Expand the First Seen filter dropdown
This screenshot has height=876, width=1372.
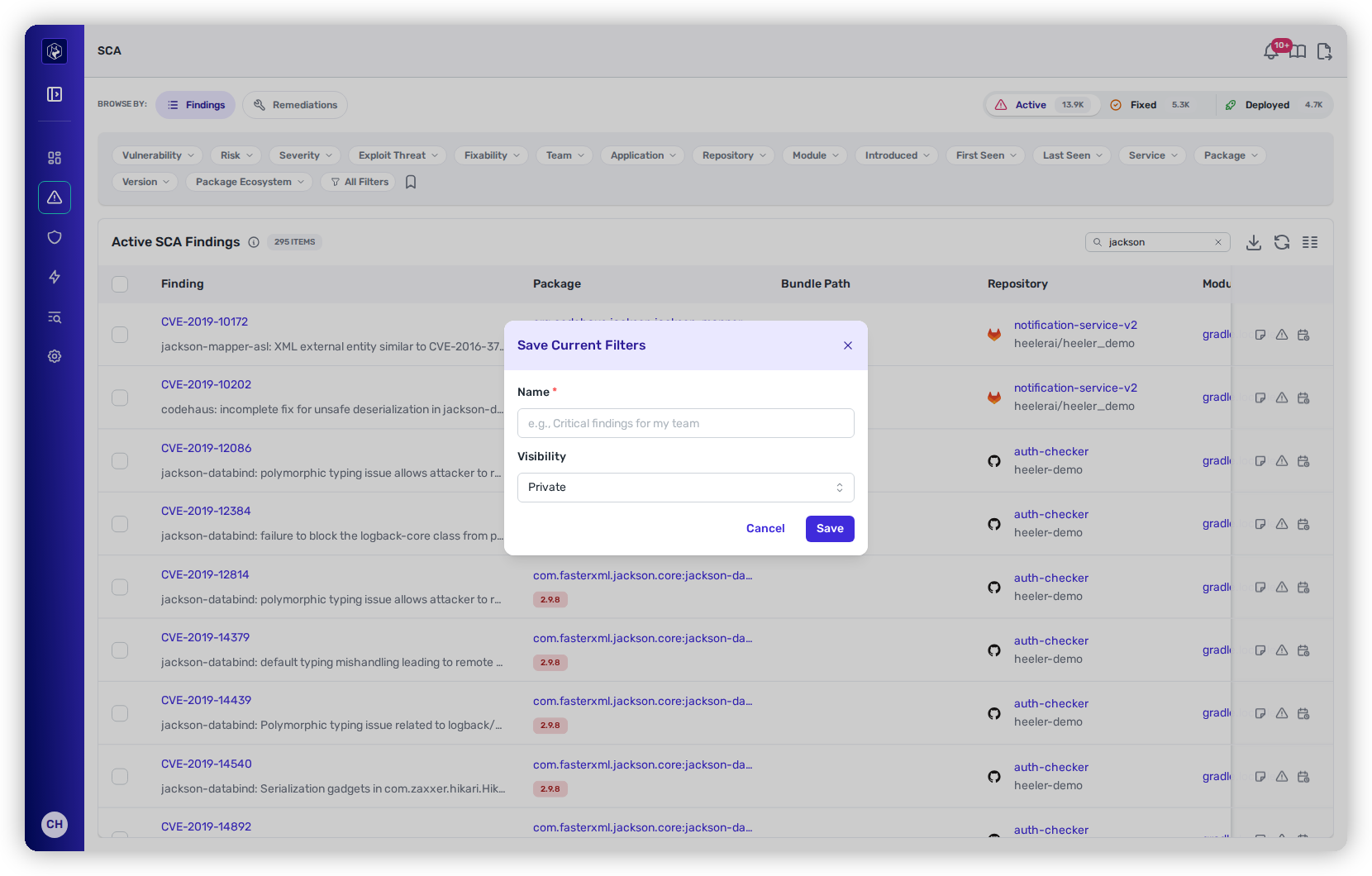[985, 155]
